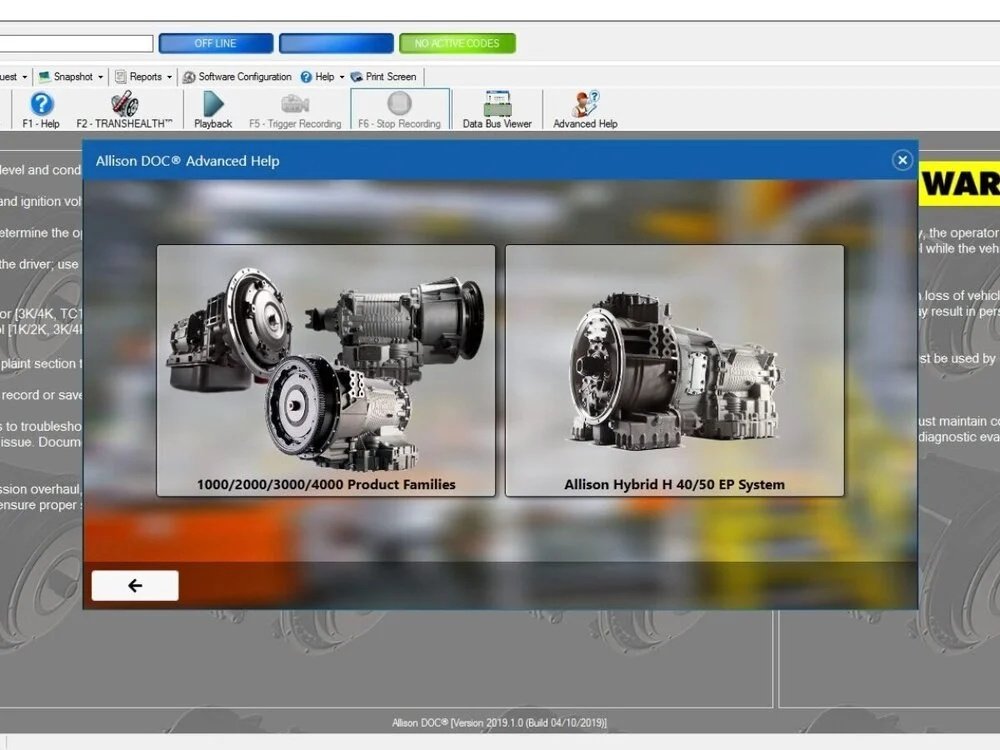1000x750 pixels.
Task: Expand the Reports dropdown menu
Action: click(x=143, y=77)
